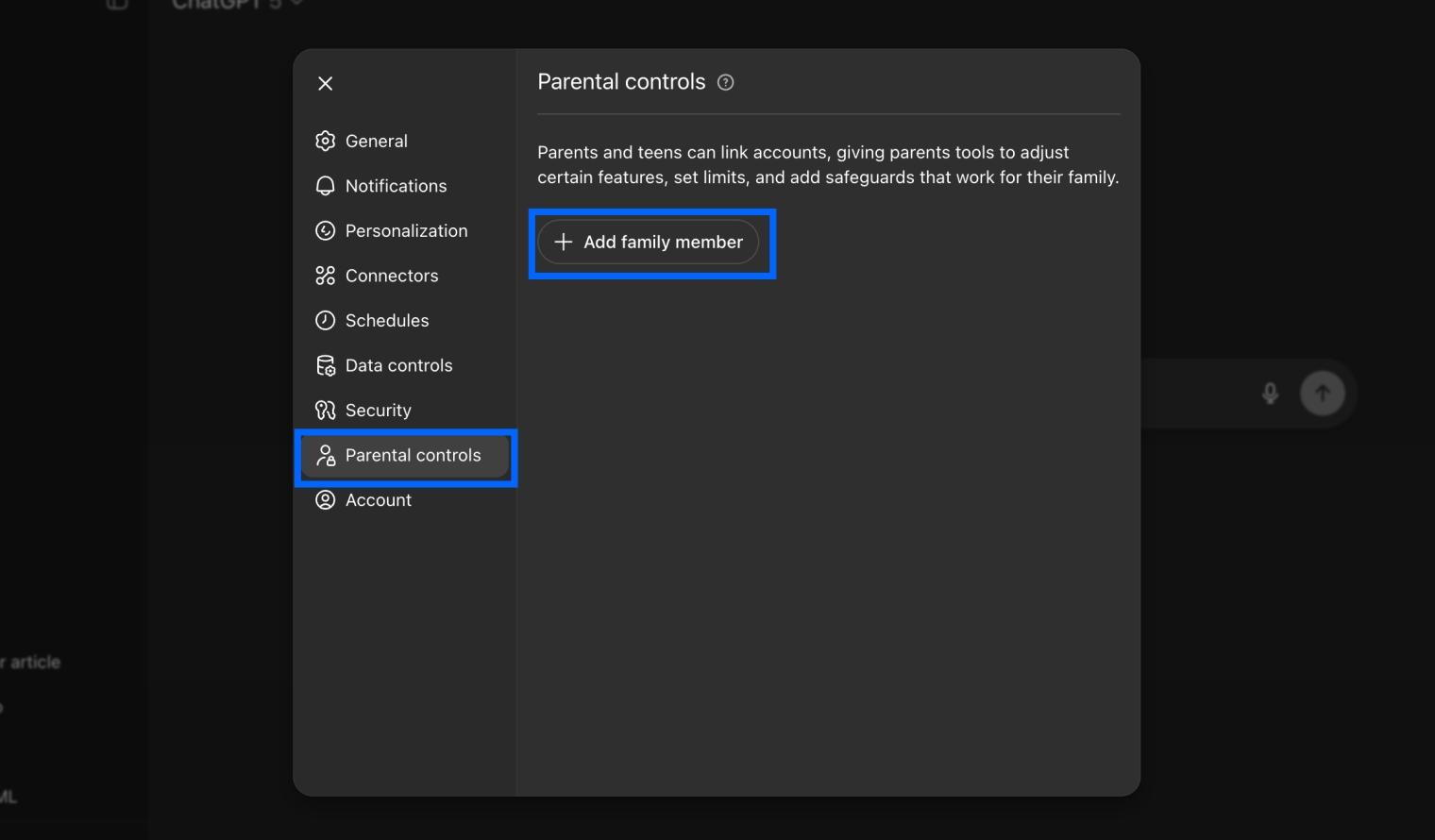Switch to the Account settings section
1435x840 pixels.
click(378, 499)
